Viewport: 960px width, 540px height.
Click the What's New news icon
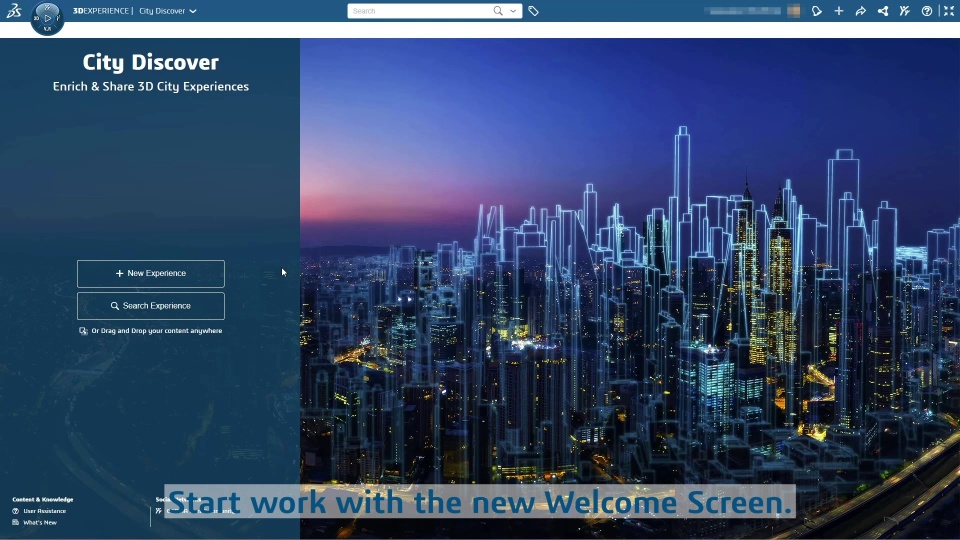pyautogui.click(x=16, y=522)
